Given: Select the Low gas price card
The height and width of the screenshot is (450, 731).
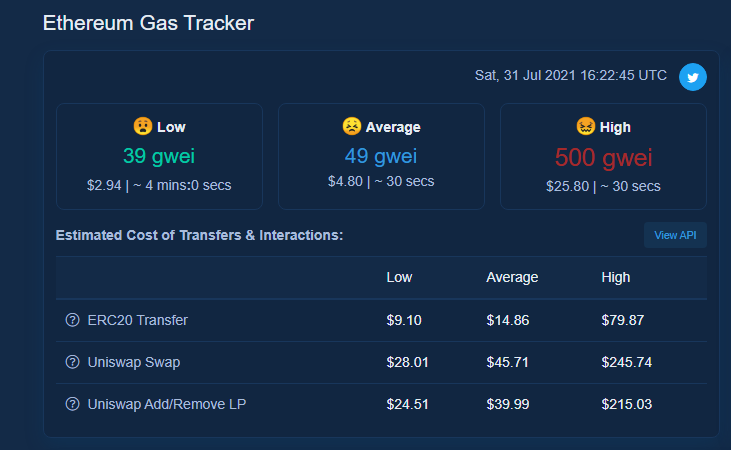Looking at the screenshot, I should pyautogui.click(x=159, y=156).
